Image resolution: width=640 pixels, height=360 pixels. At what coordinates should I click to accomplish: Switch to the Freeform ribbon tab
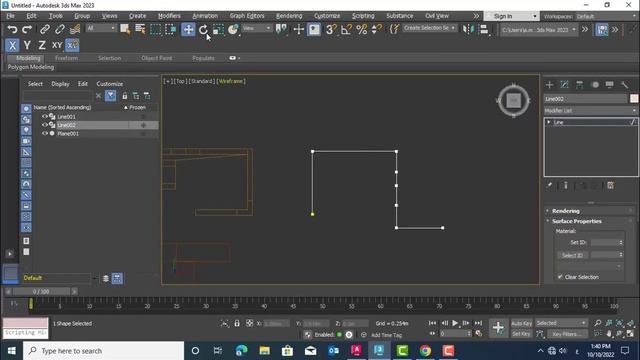pos(66,58)
